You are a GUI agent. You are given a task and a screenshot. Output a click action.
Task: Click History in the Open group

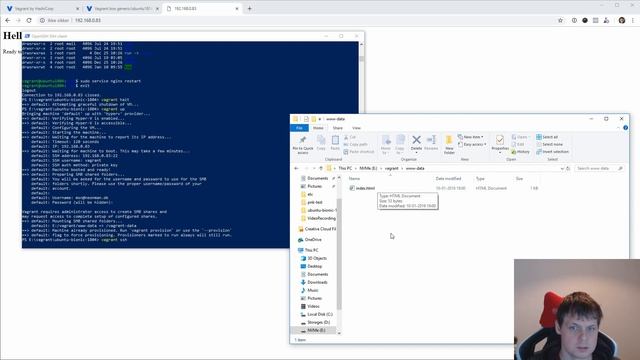coord(520,152)
